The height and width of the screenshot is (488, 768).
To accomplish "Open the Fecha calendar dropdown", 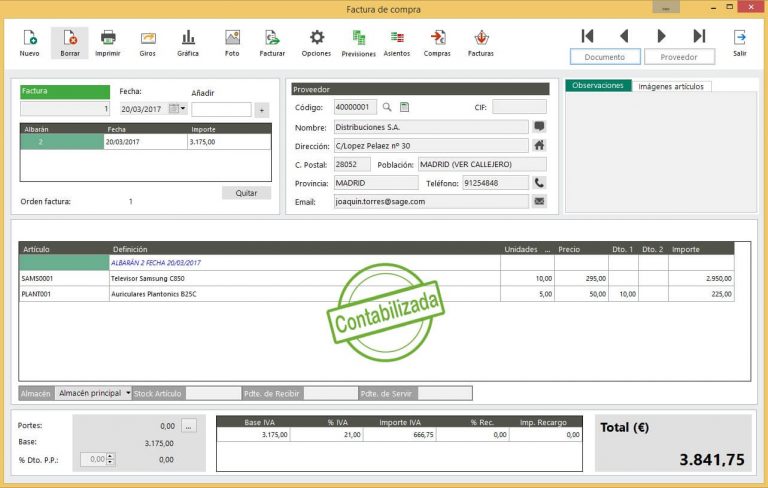I will pos(178,109).
